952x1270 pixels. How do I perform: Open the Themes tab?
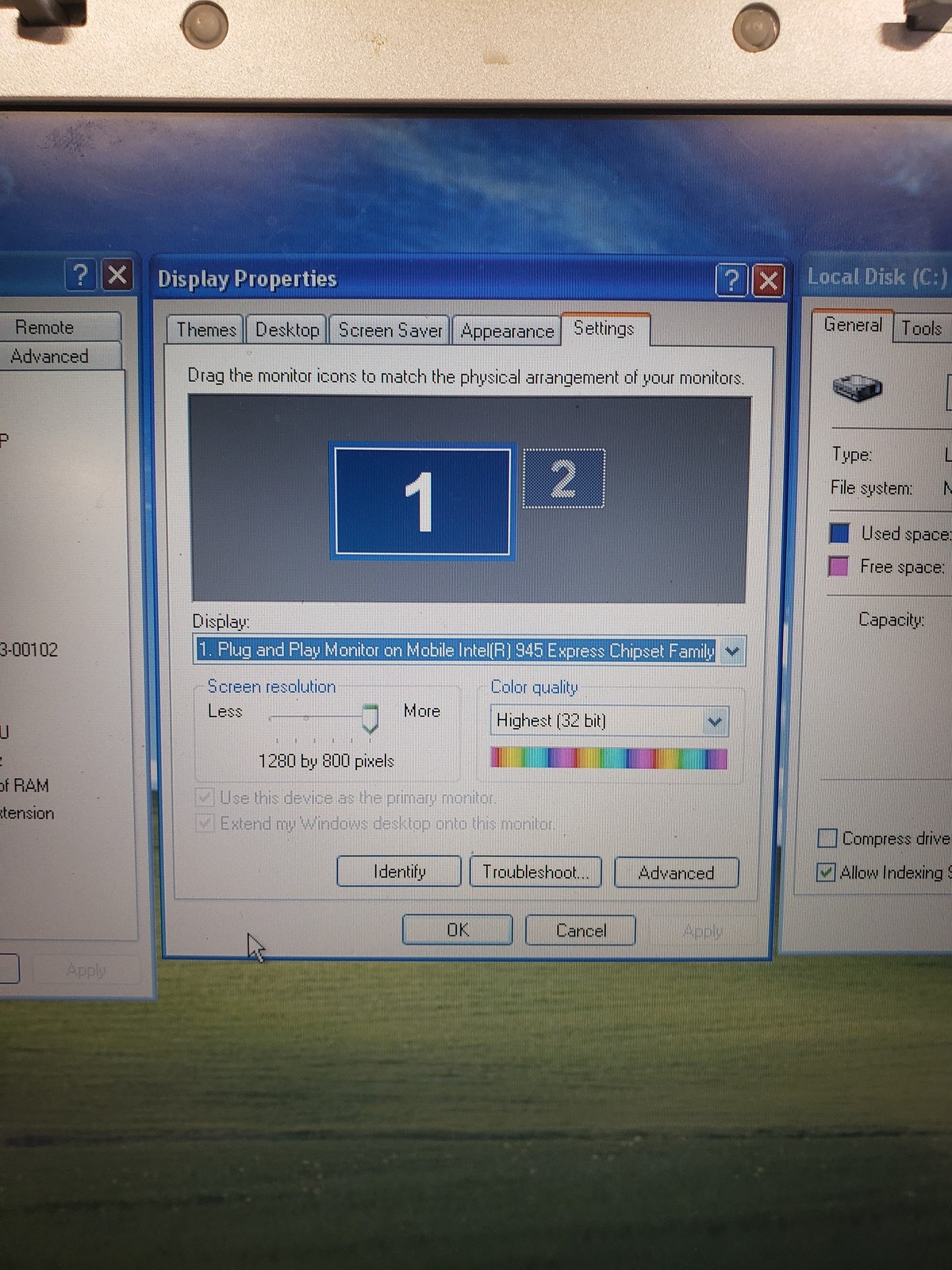(x=206, y=329)
